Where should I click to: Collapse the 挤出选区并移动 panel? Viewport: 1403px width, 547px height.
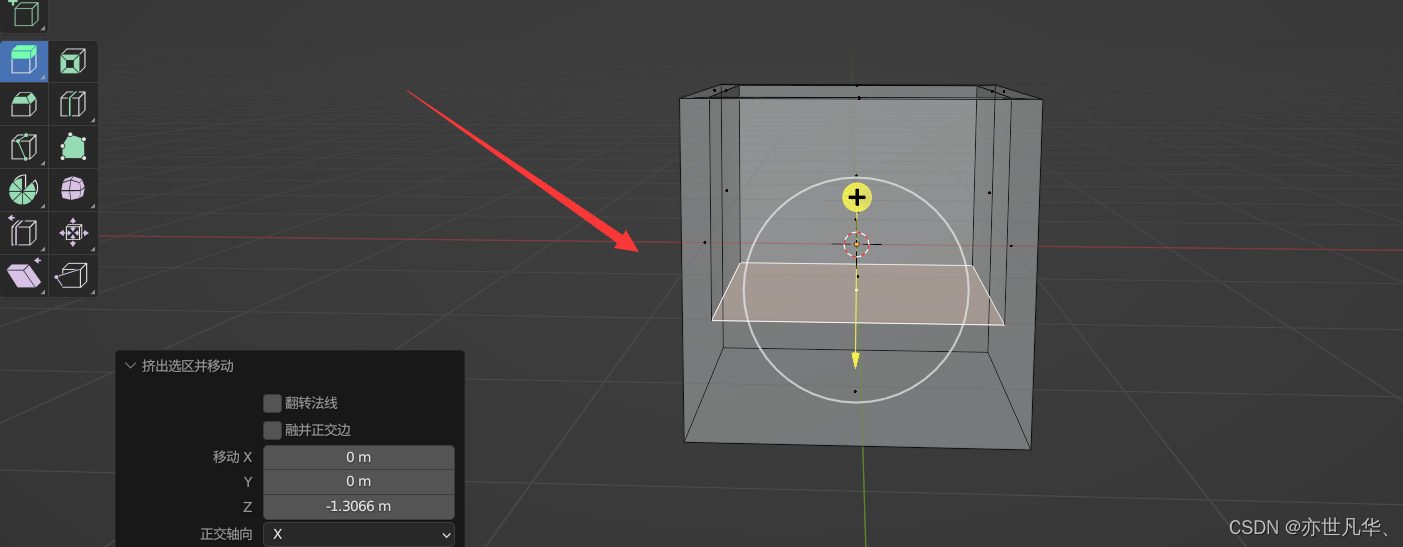click(131, 366)
